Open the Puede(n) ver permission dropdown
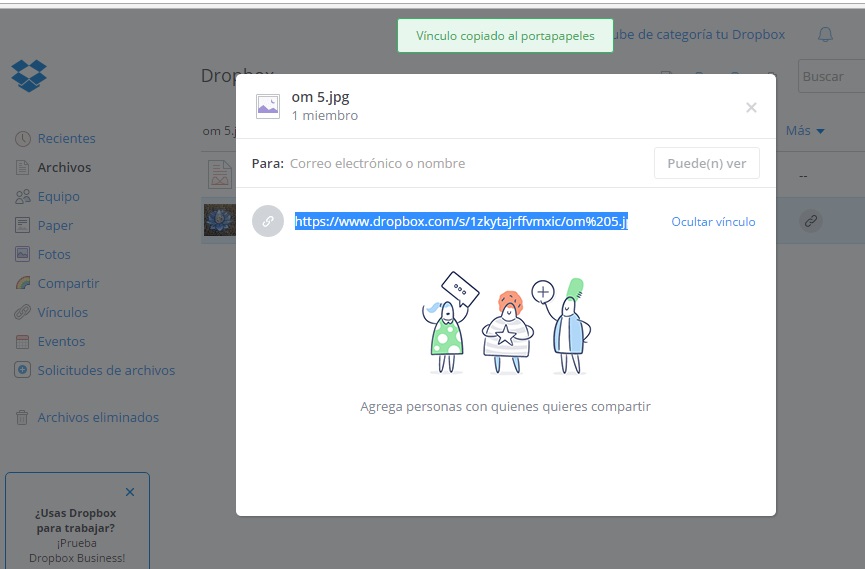865x569 pixels. pos(707,163)
